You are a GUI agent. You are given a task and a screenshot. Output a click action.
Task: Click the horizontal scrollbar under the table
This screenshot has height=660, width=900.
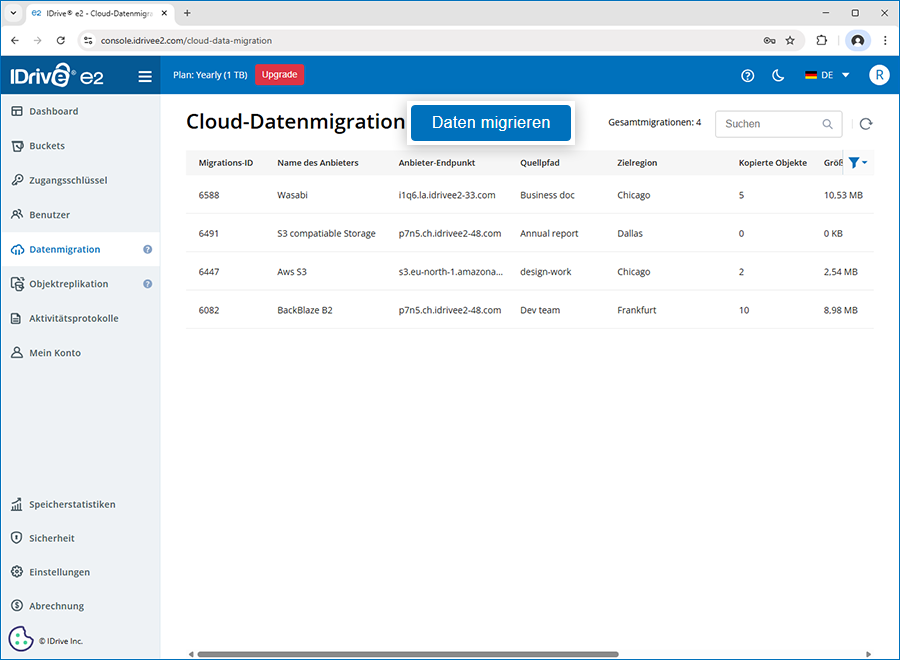[408, 654]
